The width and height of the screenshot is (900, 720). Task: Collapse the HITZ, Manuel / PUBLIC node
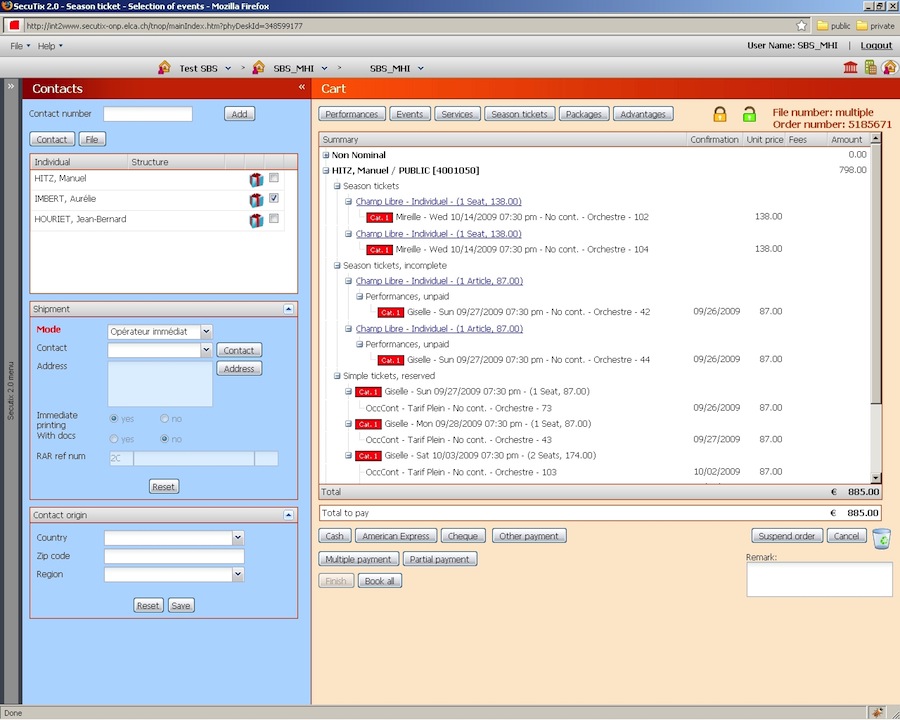[325, 171]
